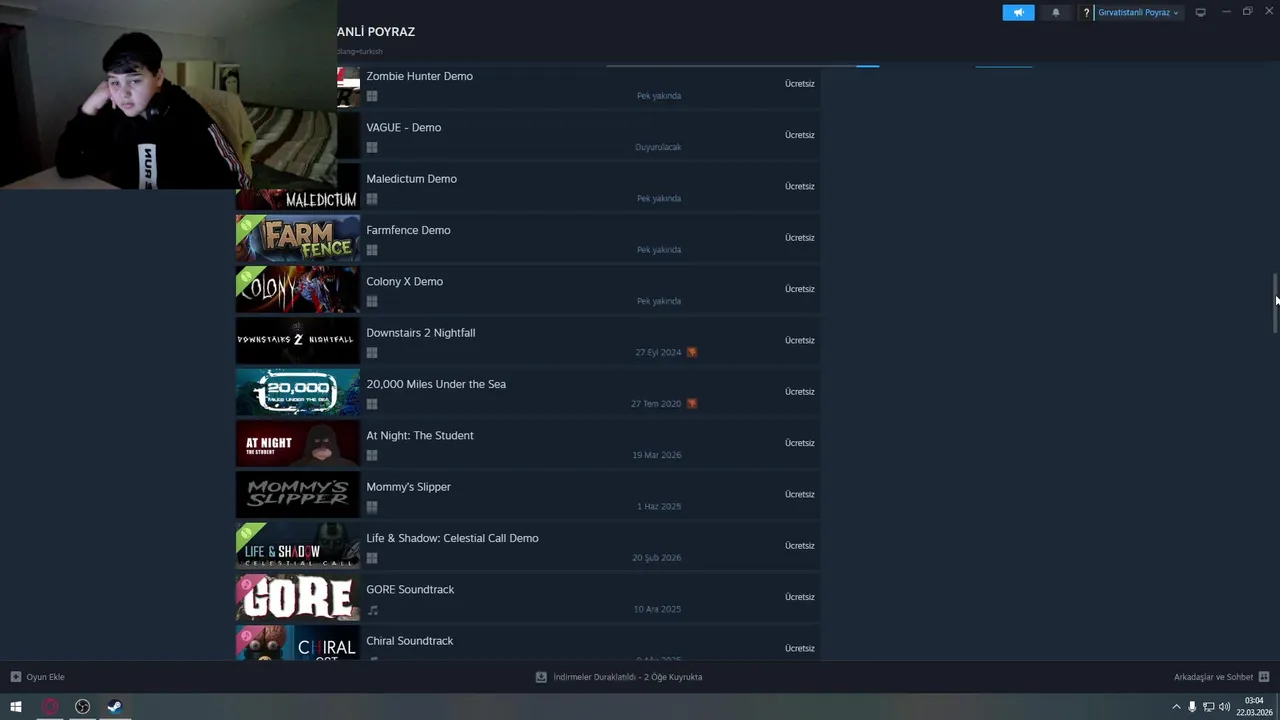Switch to Big Picture mode icon
Screen dimensions: 1280x720
[1200, 13]
